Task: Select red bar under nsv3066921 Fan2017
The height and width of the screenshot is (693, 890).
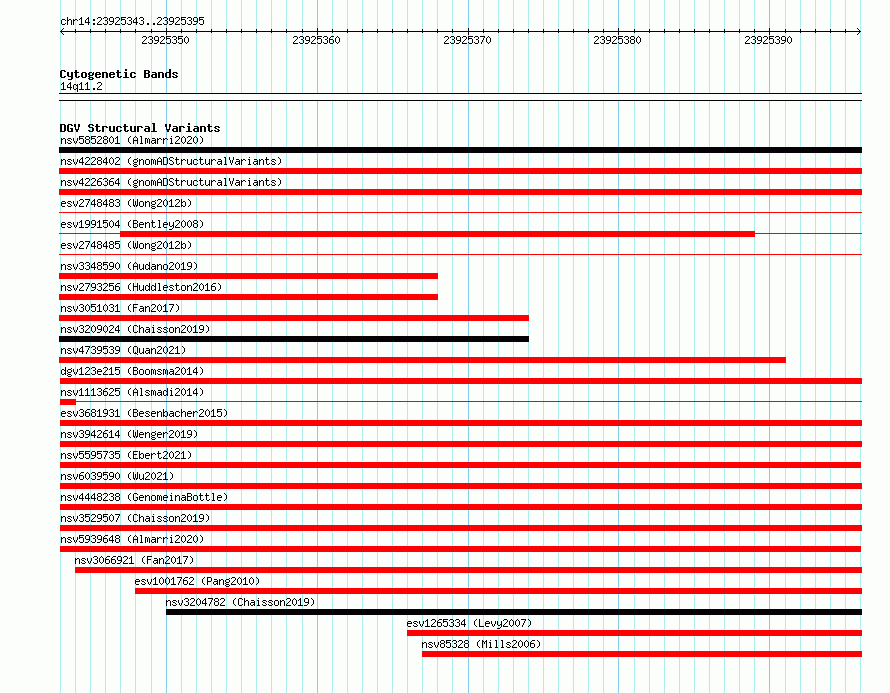Action: click(x=468, y=570)
